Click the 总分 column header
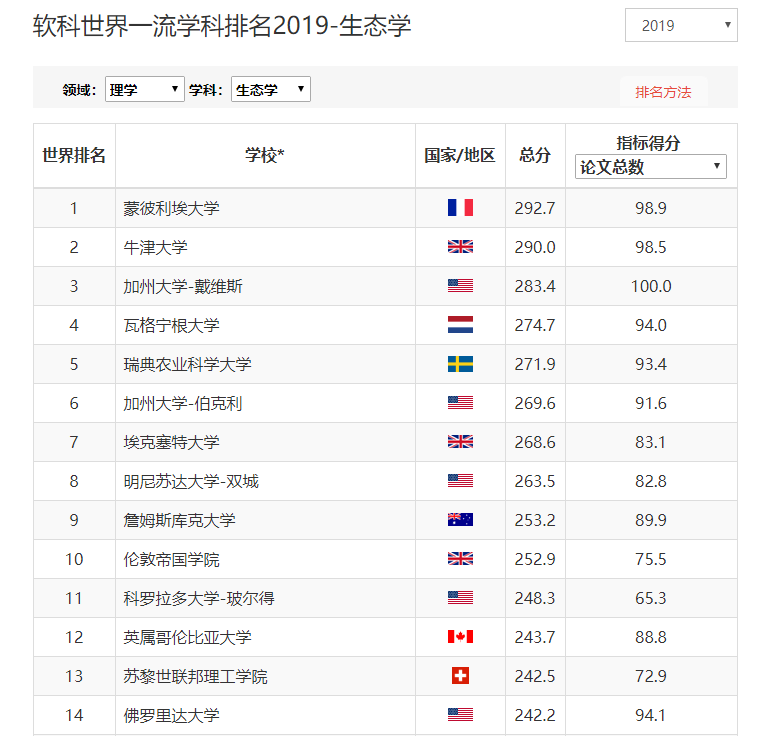 (x=535, y=155)
